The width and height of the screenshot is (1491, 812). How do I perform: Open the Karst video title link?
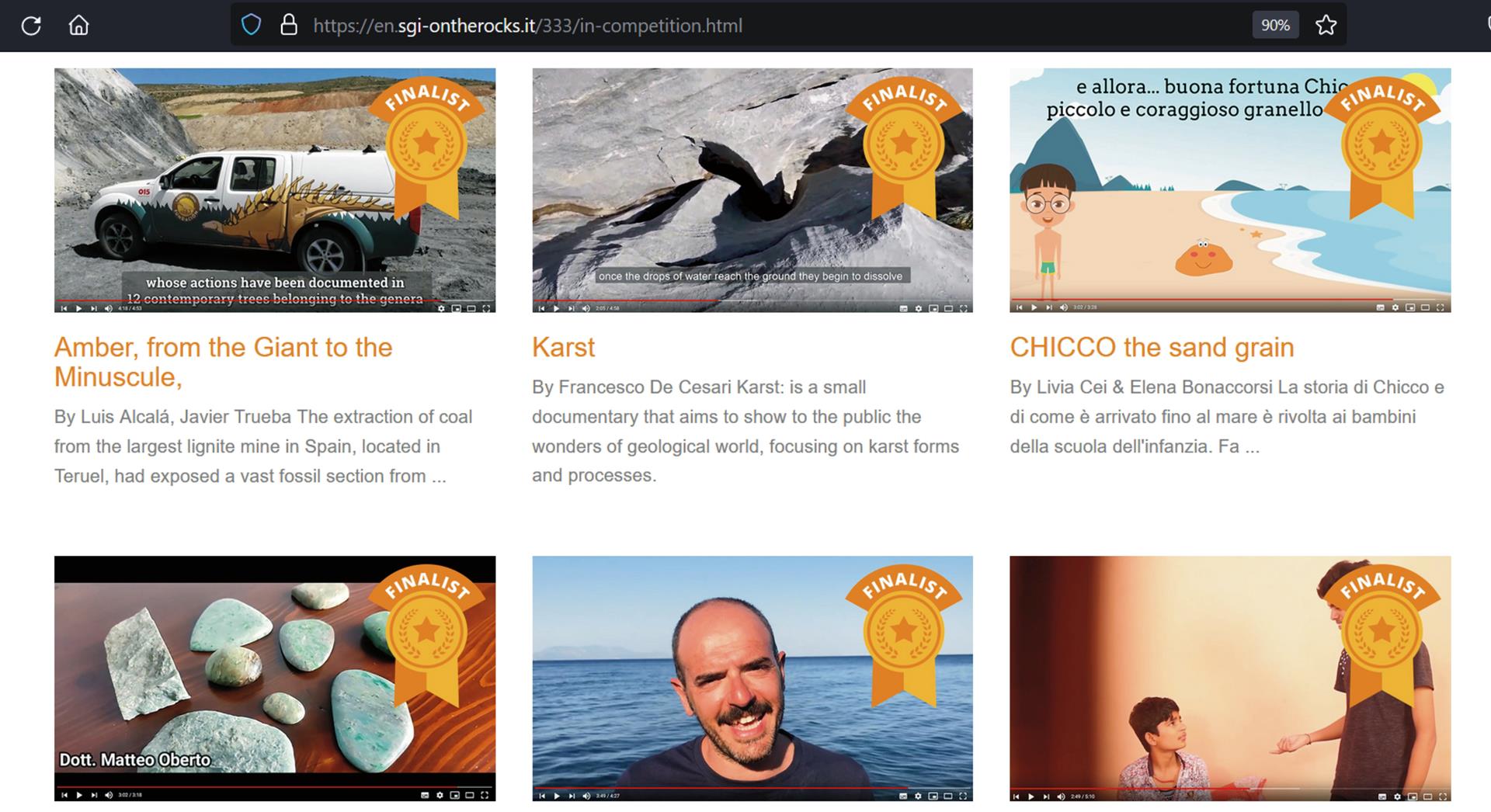click(563, 347)
